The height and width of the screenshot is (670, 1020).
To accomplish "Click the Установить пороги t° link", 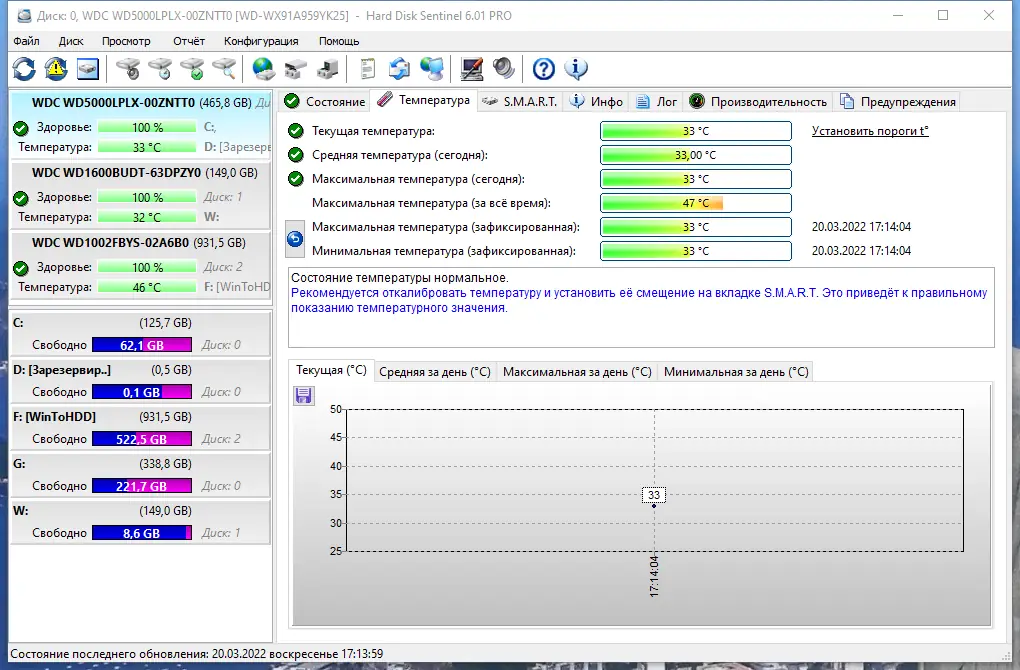I will pyautogui.click(x=869, y=131).
